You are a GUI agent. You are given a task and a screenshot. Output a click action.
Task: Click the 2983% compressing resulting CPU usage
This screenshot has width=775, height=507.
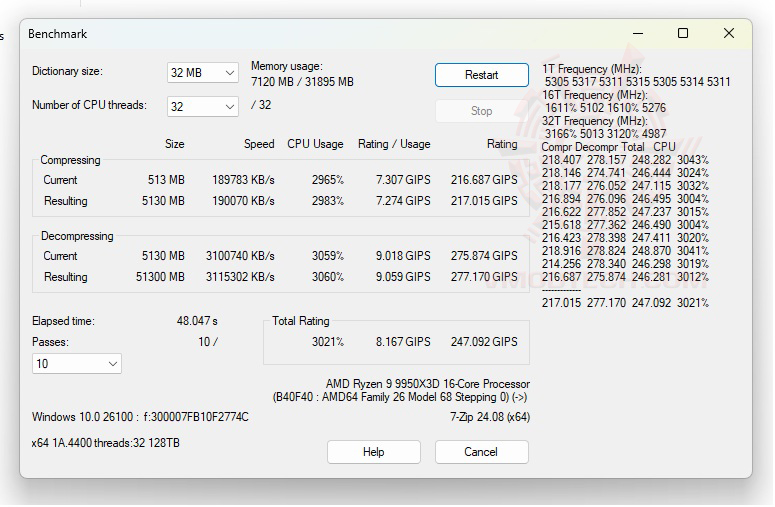[328, 201]
